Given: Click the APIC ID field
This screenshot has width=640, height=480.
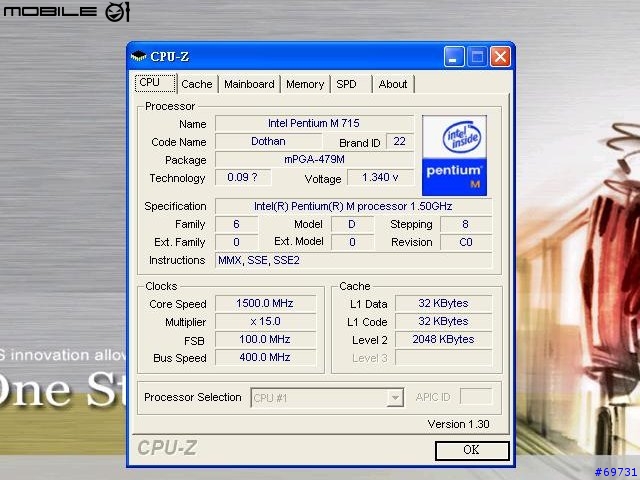Looking at the screenshot, I should [x=476, y=397].
